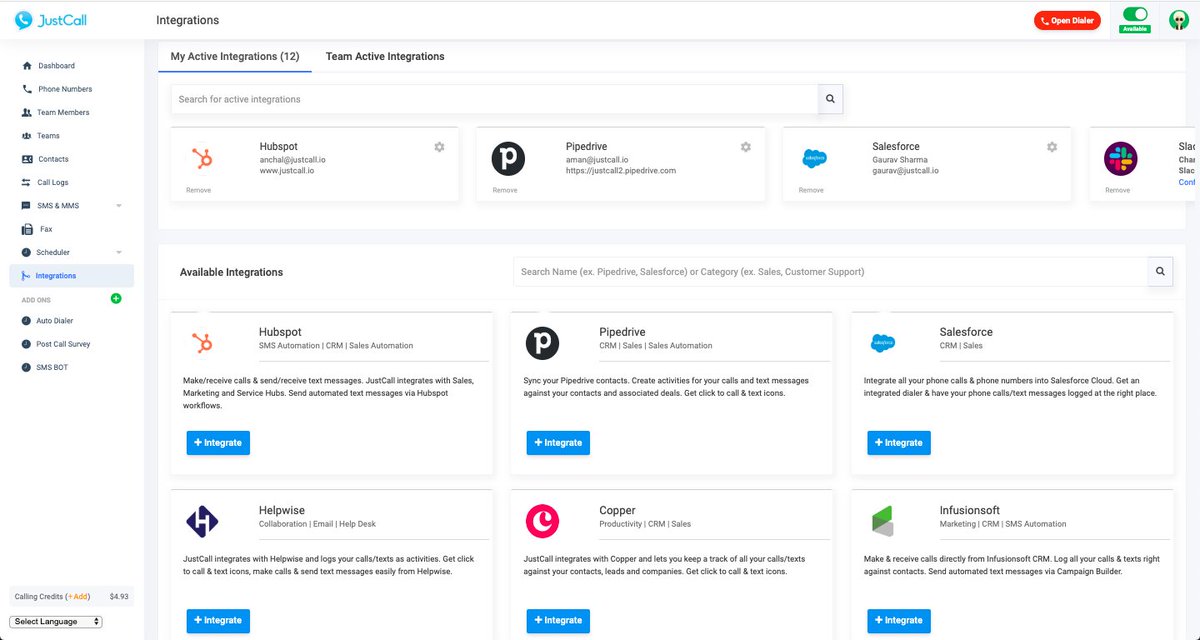Click the SMS BOT icon

click(27, 367)
